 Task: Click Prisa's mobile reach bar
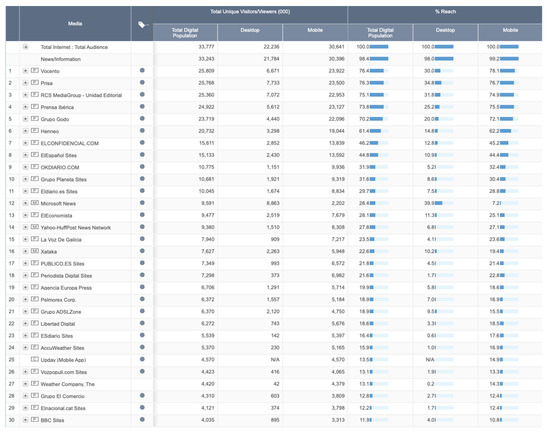(509, 83)
